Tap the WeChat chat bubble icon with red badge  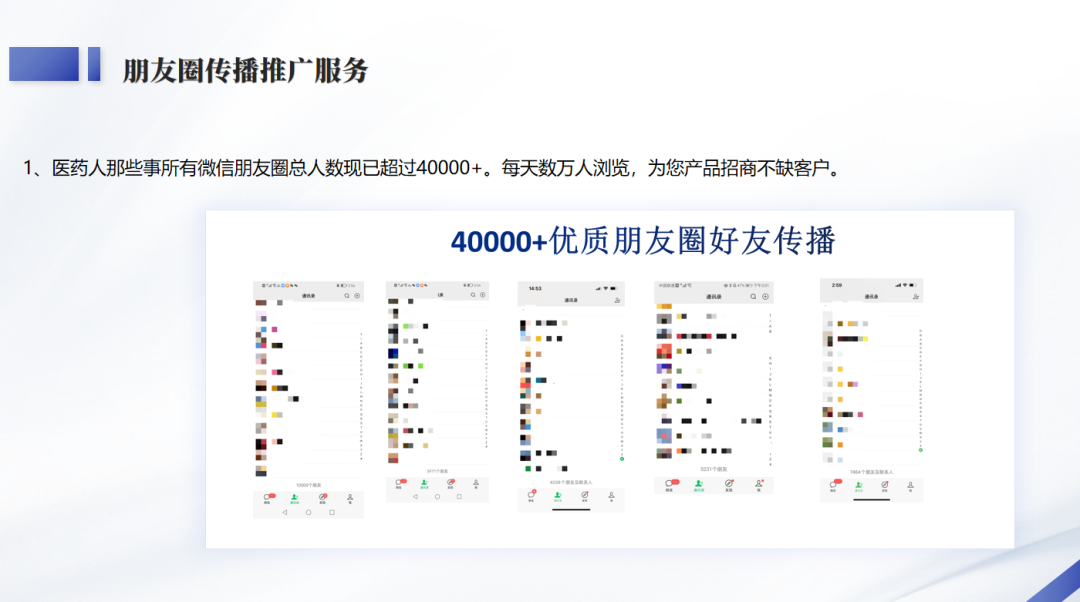click(267, 495)
